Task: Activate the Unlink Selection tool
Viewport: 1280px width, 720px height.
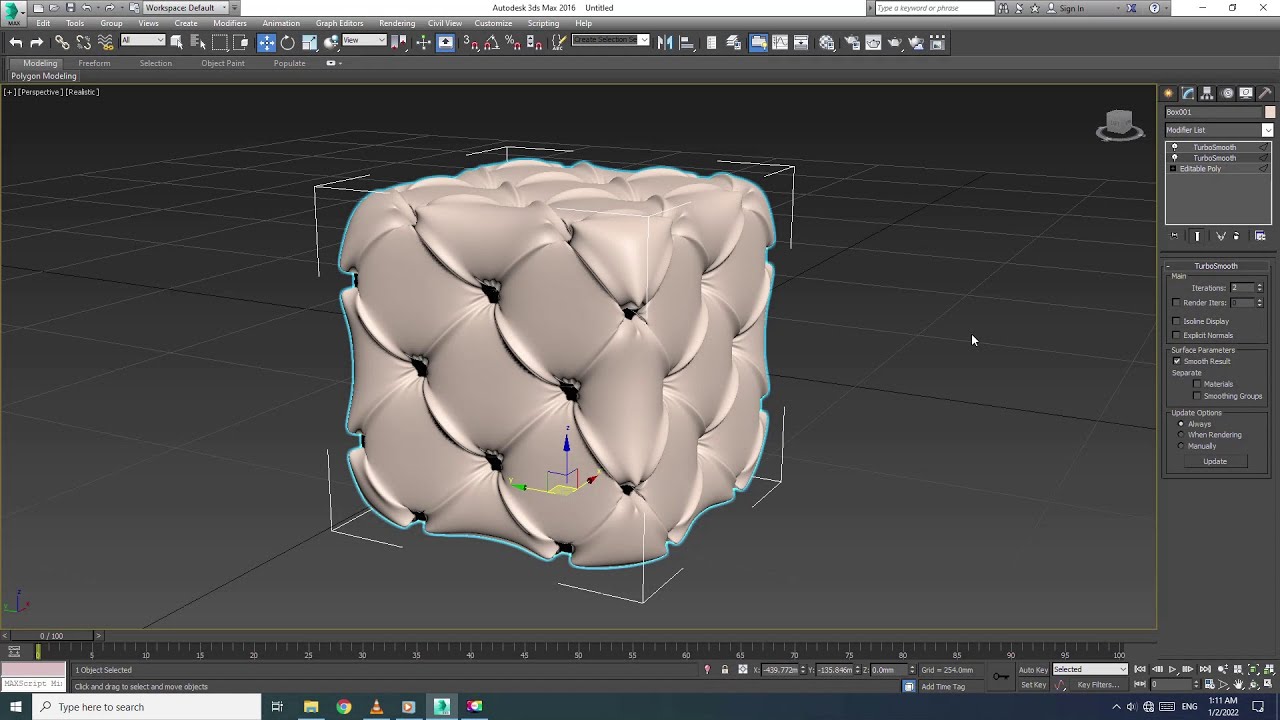Action: coord(84,42)
